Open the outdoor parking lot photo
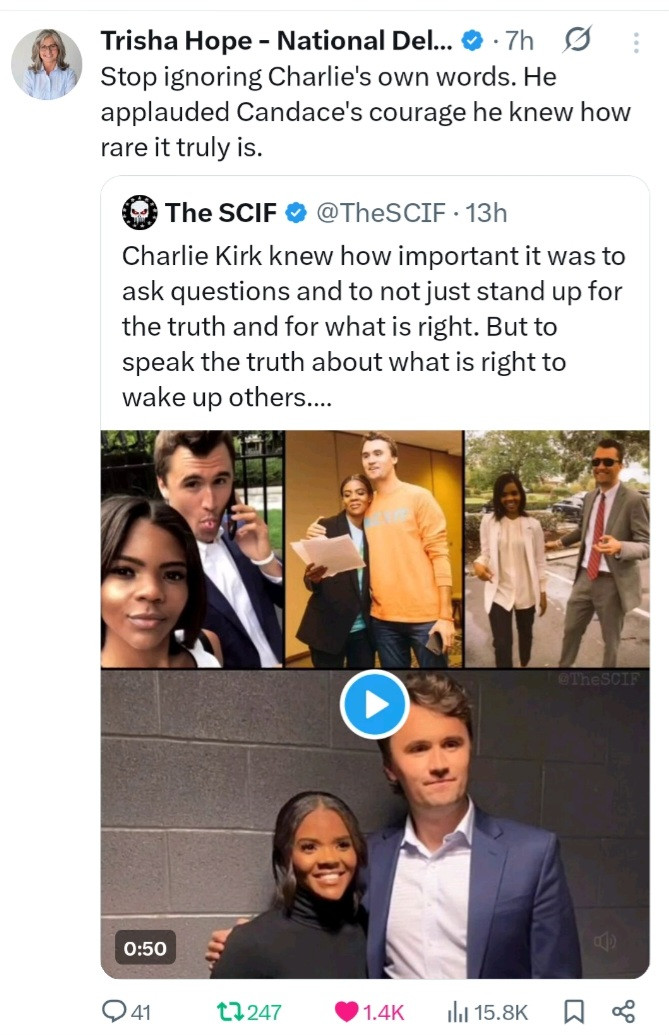Viewport: 669px width, 1035px height. (557, 549)
